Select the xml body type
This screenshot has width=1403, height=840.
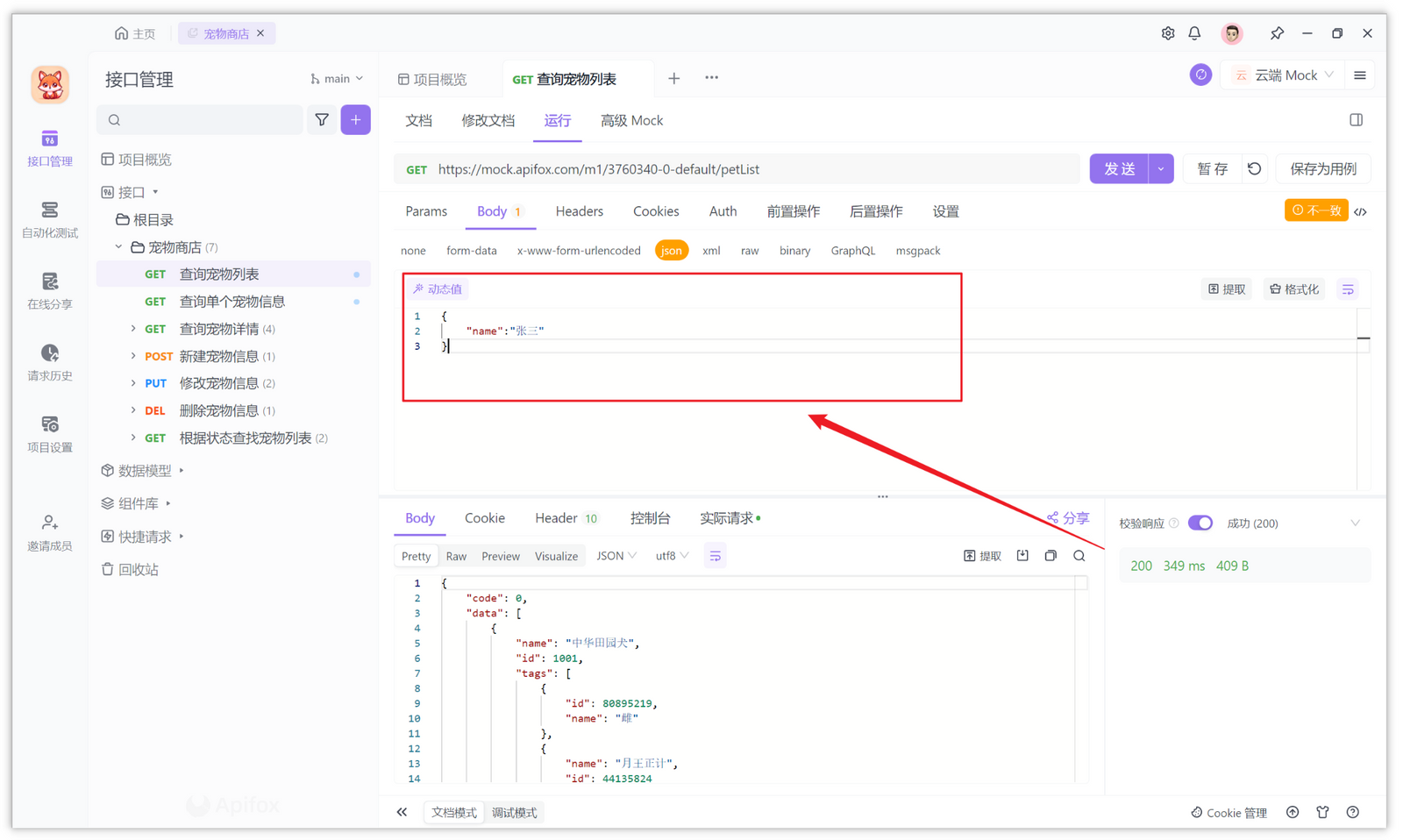(x=711, y=250)
